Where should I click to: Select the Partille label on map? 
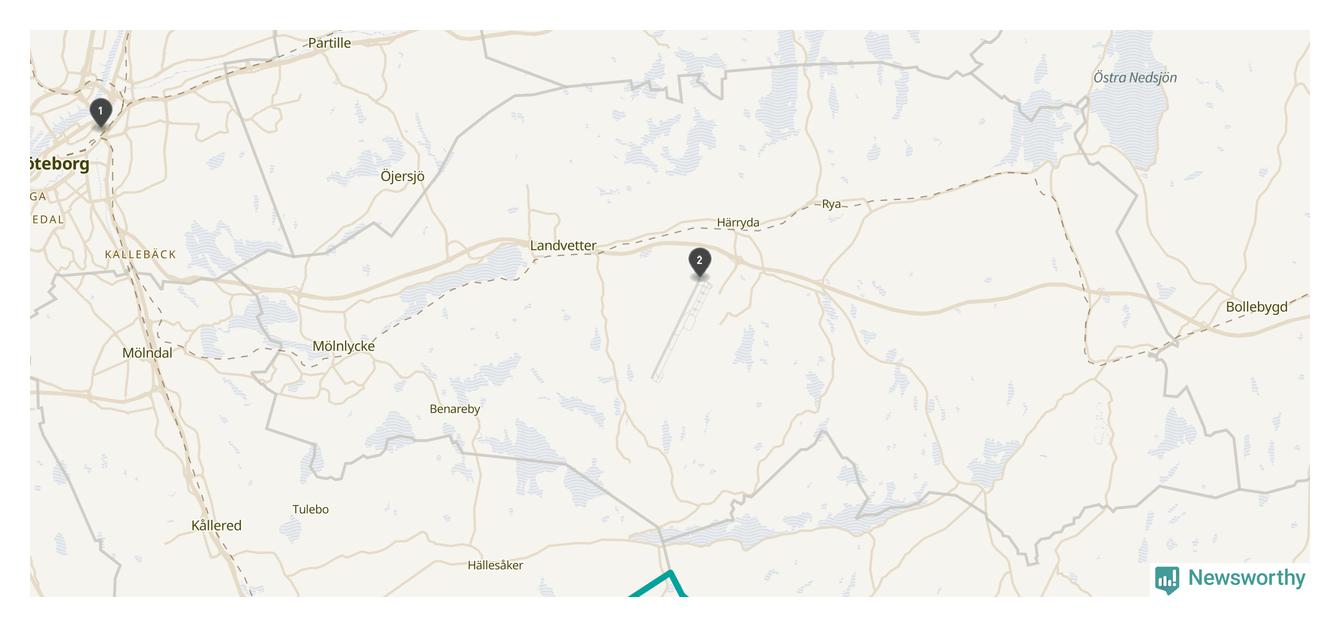click(x=329, y=43)
